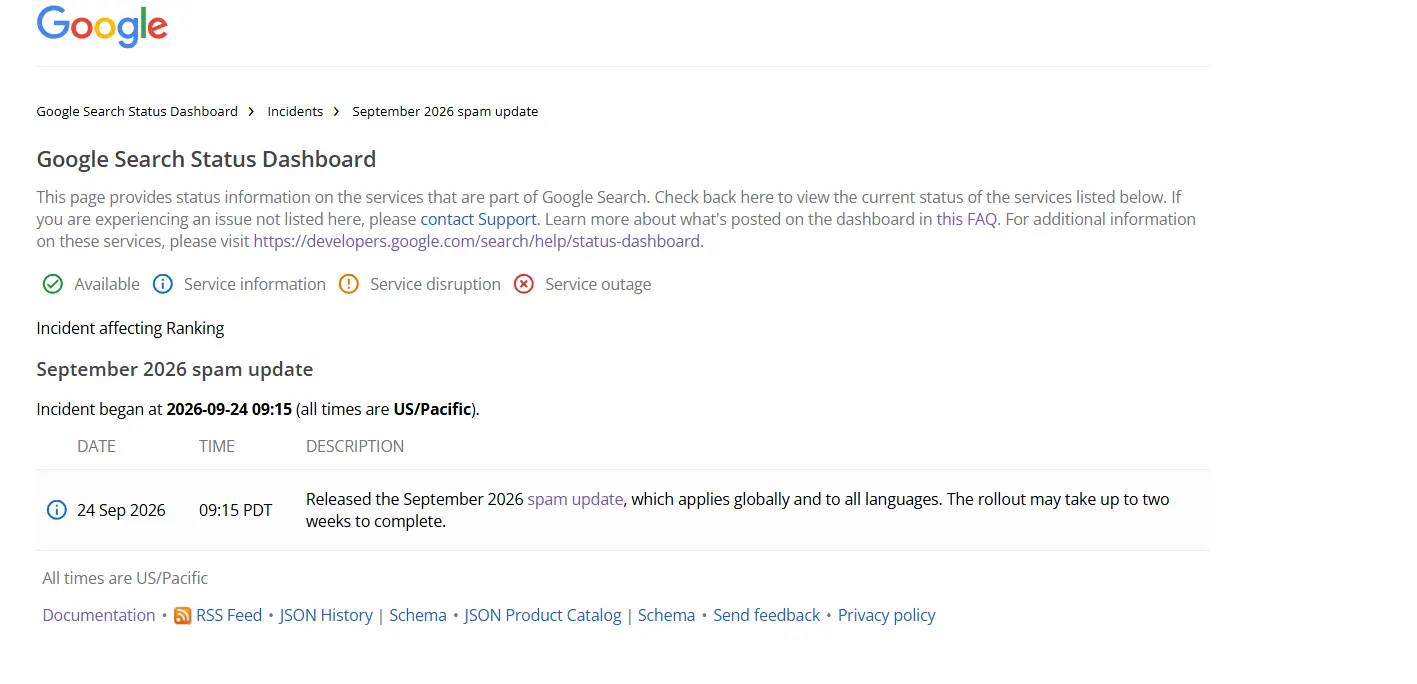This screenshot has height=684, width=1417.
Task: Click the red Service outage icon
Action: point(524,284)
